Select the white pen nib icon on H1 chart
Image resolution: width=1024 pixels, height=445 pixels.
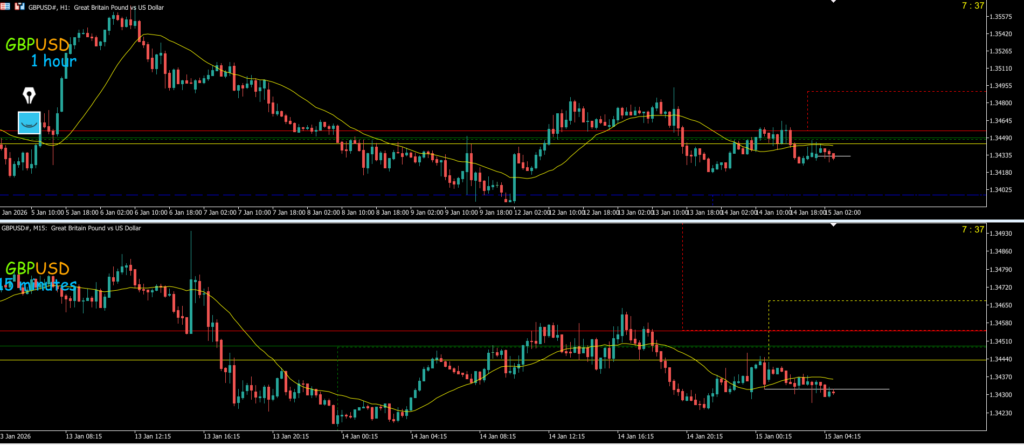29,96
